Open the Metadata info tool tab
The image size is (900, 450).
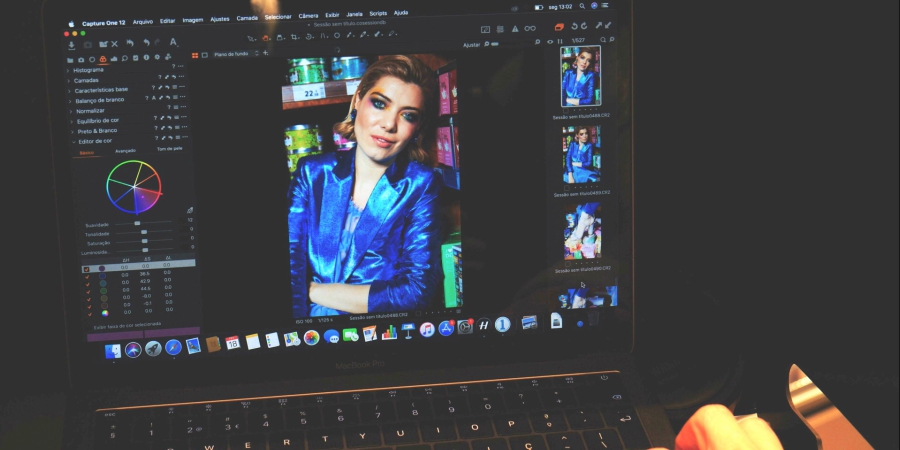[146, 57]
